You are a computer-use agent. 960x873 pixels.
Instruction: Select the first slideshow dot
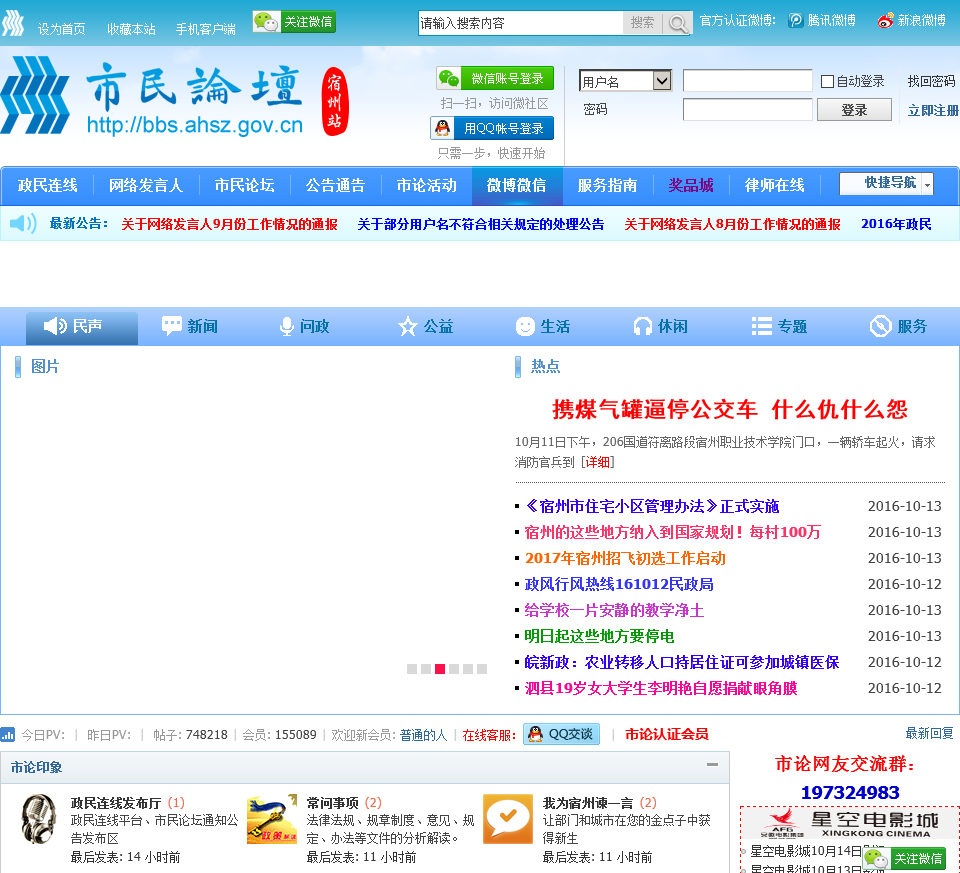(412, 669)
